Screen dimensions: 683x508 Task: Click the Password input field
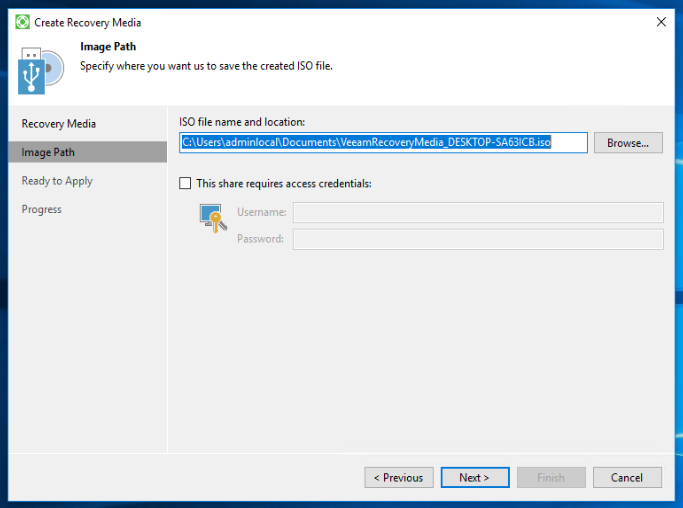pyautogui.click(x=478, y=239)
